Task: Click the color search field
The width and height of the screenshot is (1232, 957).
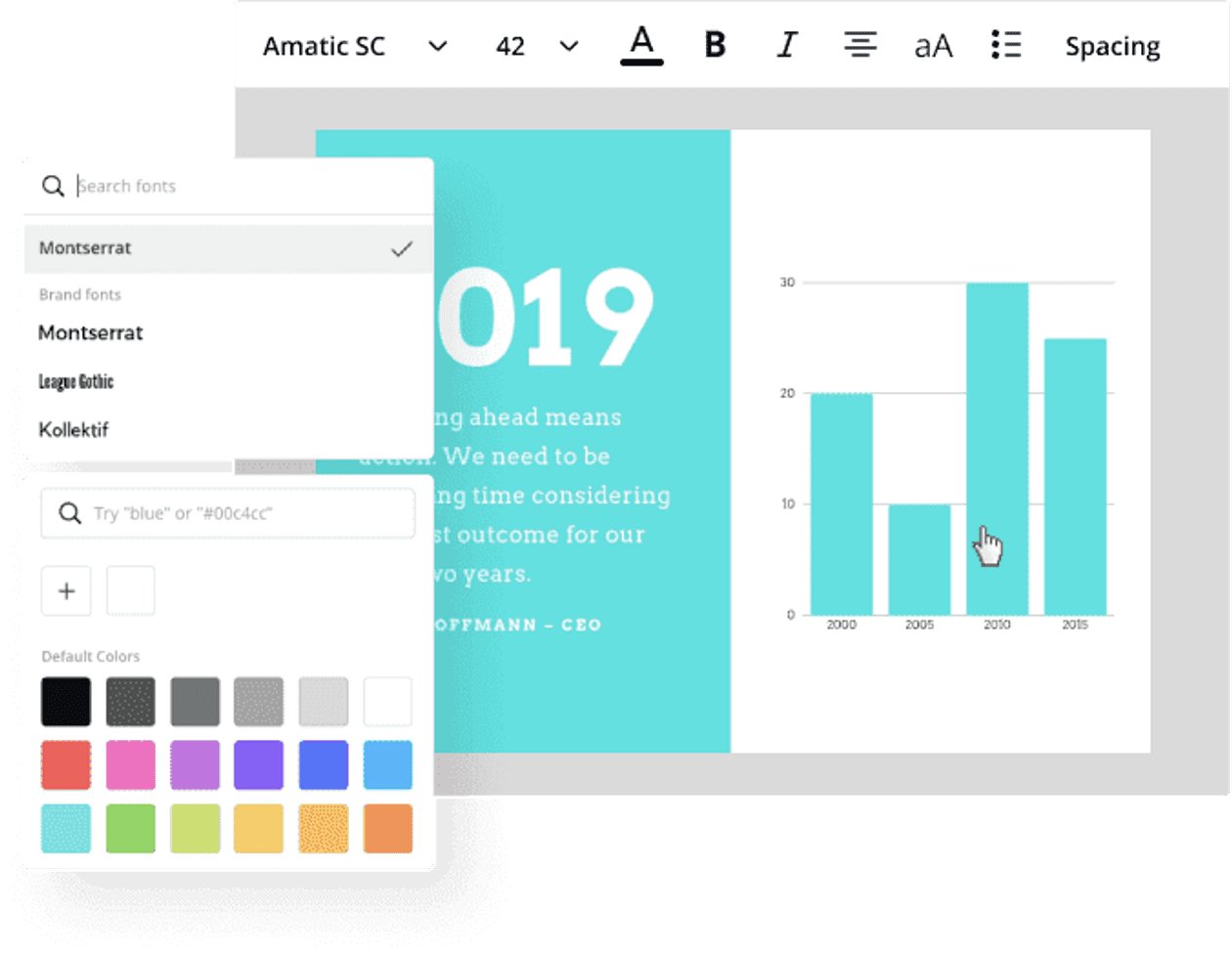Action: click(228, 513)
